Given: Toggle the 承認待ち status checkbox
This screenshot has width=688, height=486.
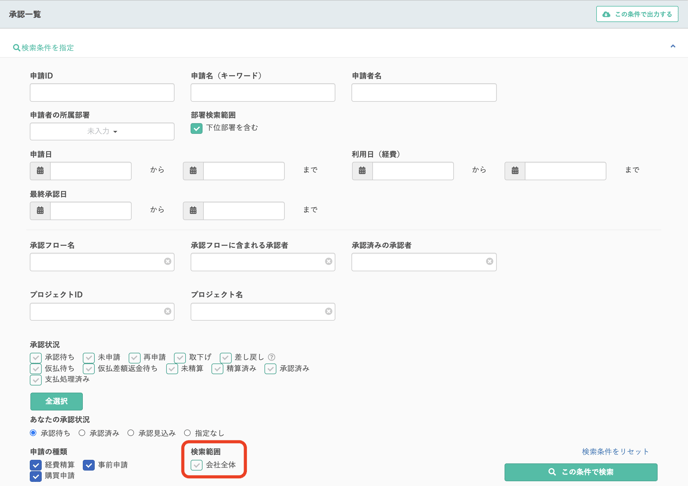Looking at the screenshot, I should point(36,357).
